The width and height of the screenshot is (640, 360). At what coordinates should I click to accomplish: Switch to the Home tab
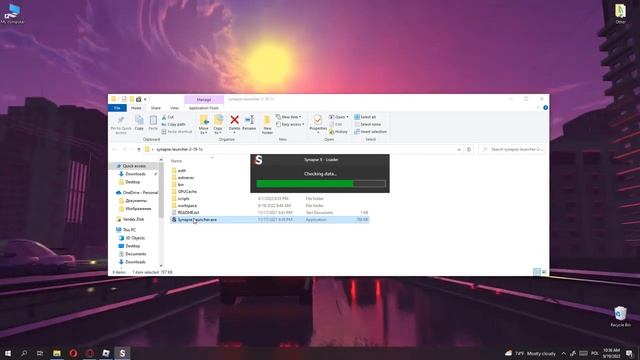pyautogui.click(x=136, y=108)
